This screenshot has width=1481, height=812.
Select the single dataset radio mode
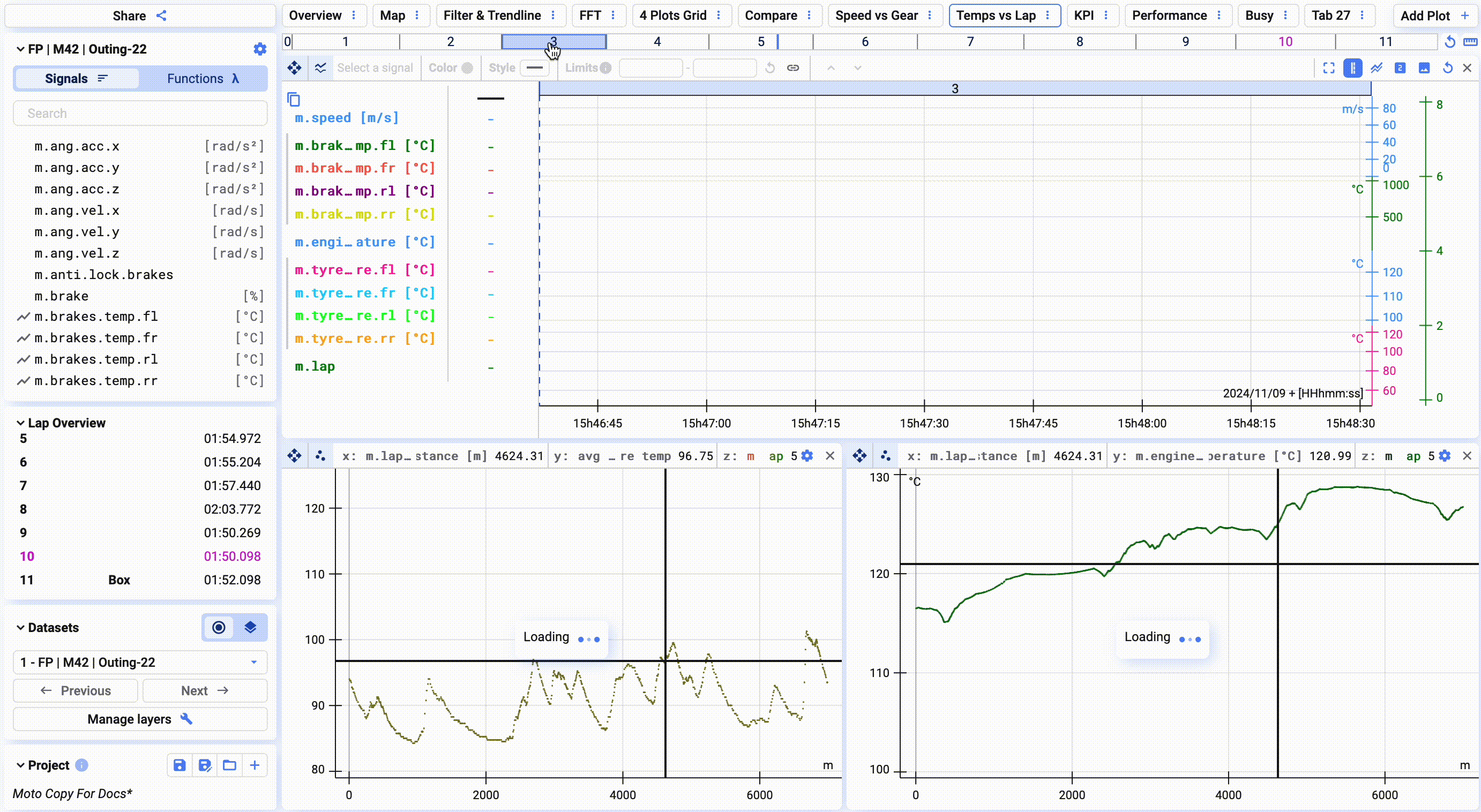(x=219, y=627)
